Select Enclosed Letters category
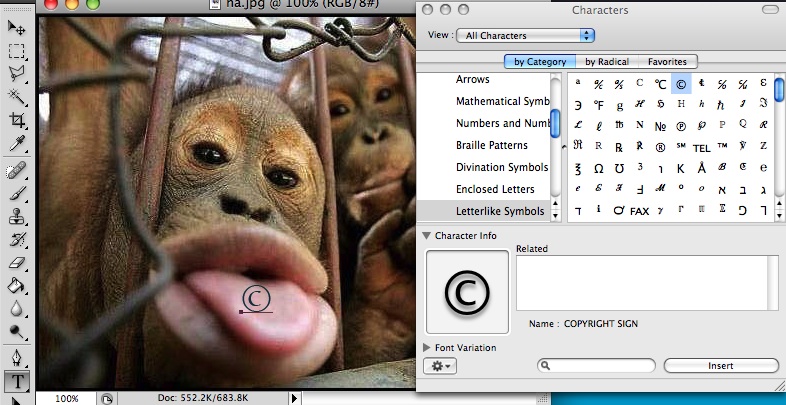The width and height of the screenshot is (786, 405). point(495,189)
